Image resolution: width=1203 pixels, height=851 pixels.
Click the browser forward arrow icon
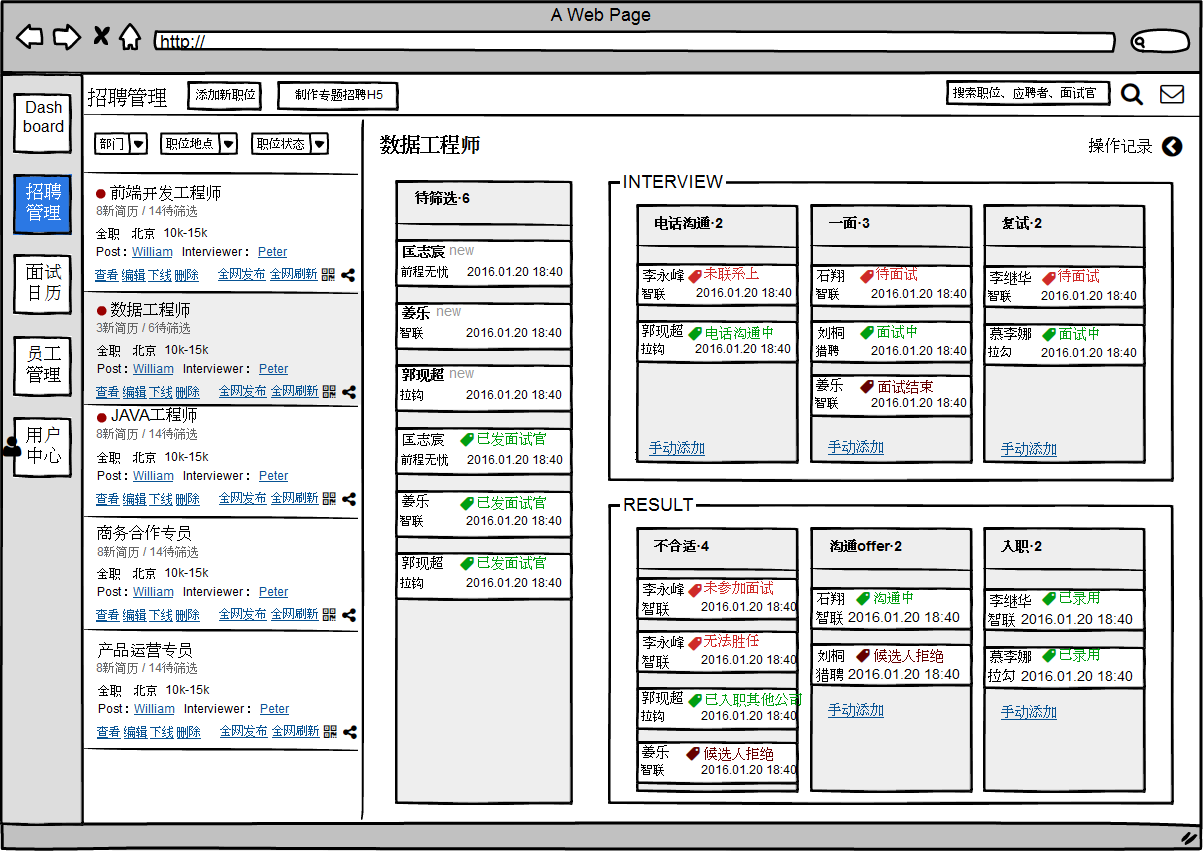pos(66,38)
